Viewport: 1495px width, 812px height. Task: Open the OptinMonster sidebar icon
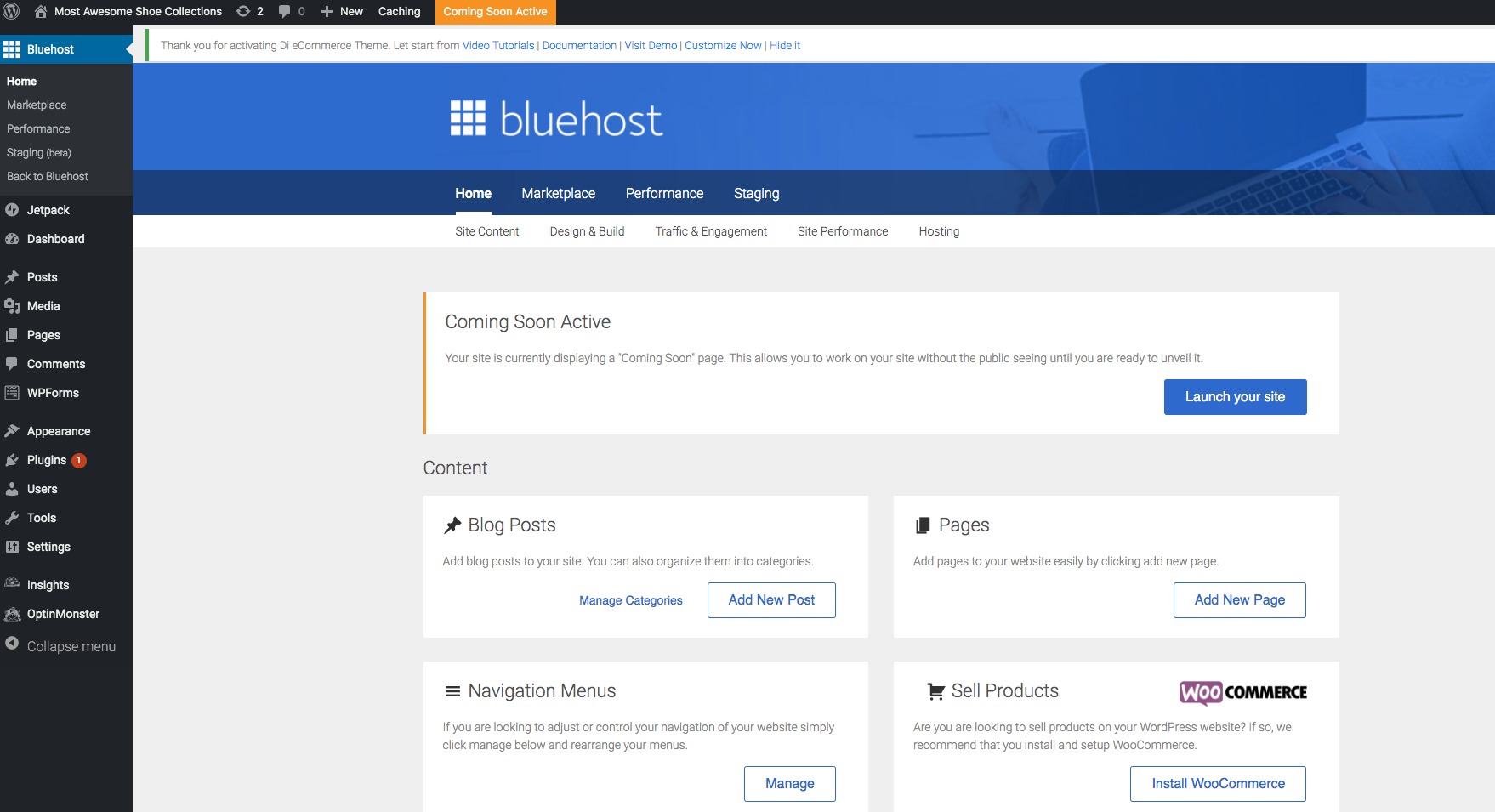pos(12,614)
